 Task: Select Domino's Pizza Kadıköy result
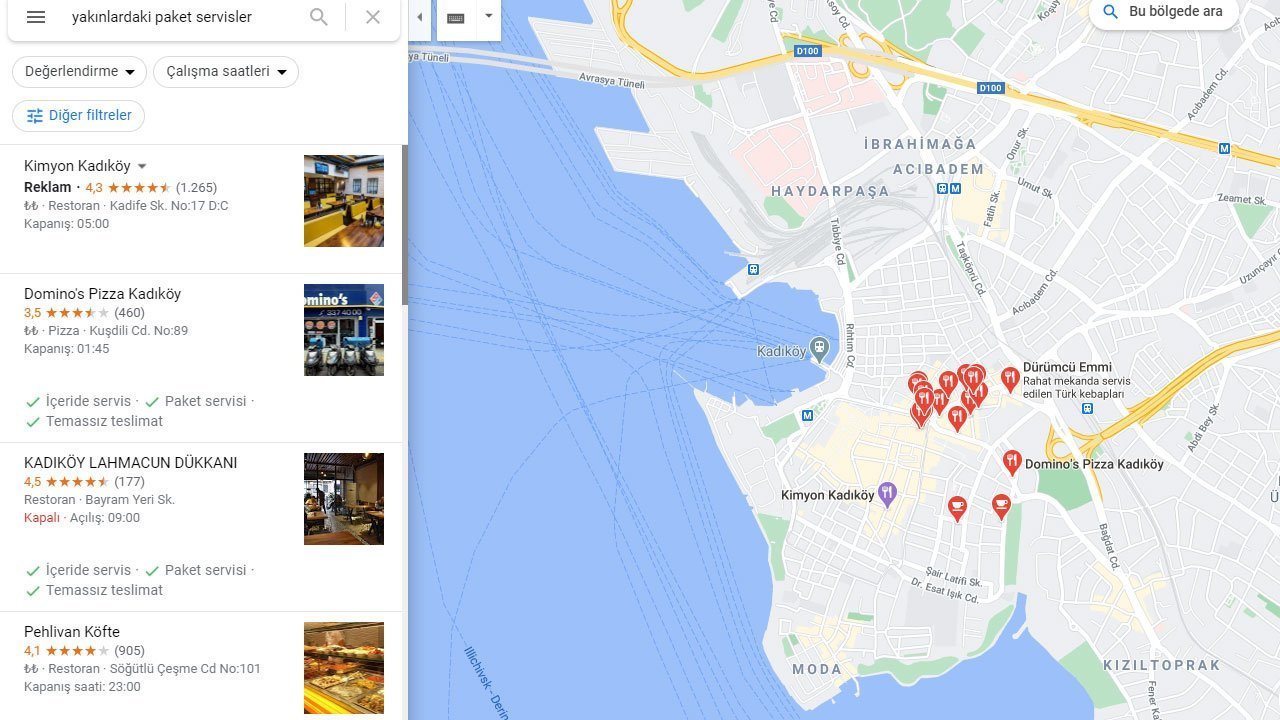point(102,294)
